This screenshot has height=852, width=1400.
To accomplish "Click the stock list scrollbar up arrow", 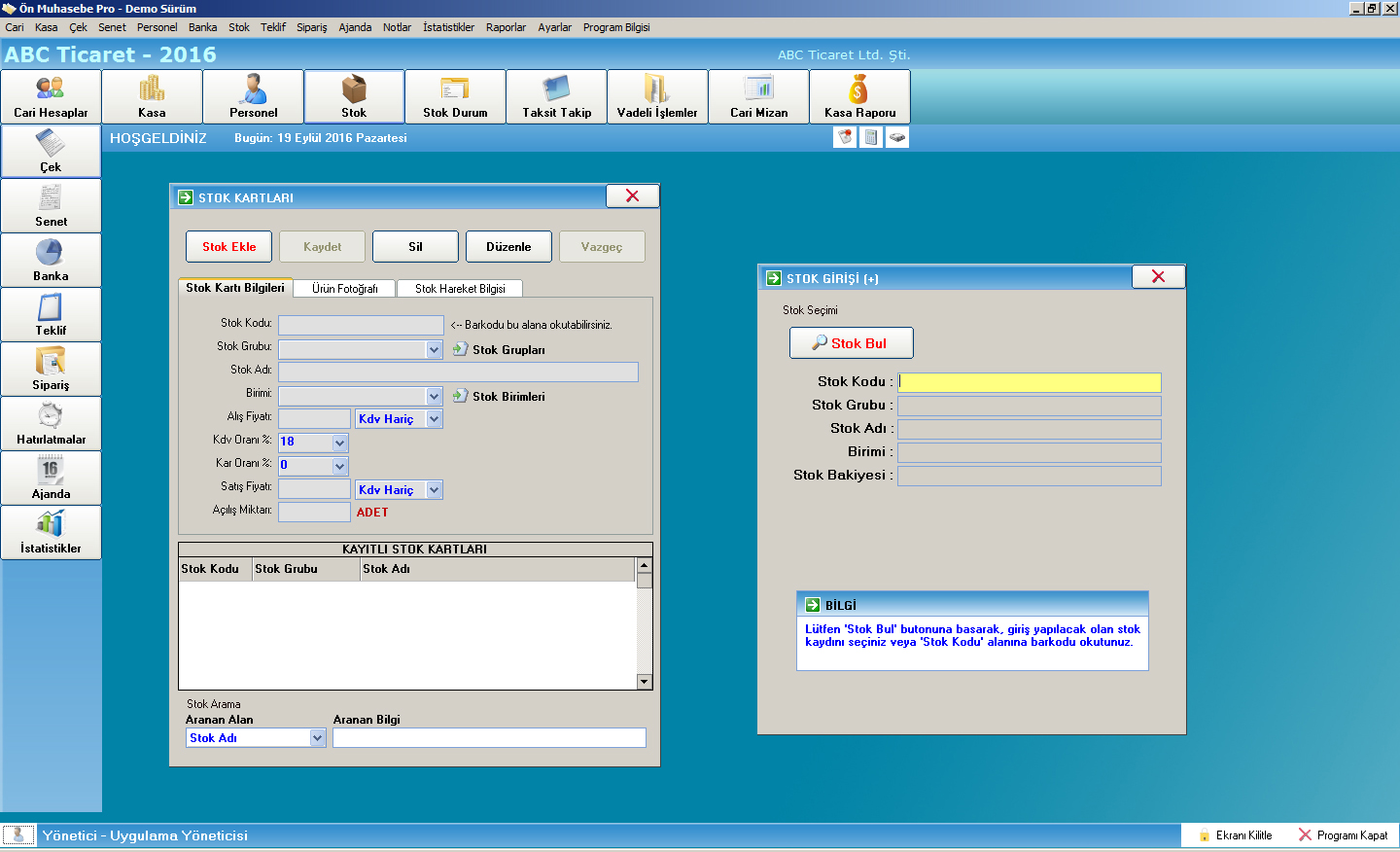I will 644,565.
